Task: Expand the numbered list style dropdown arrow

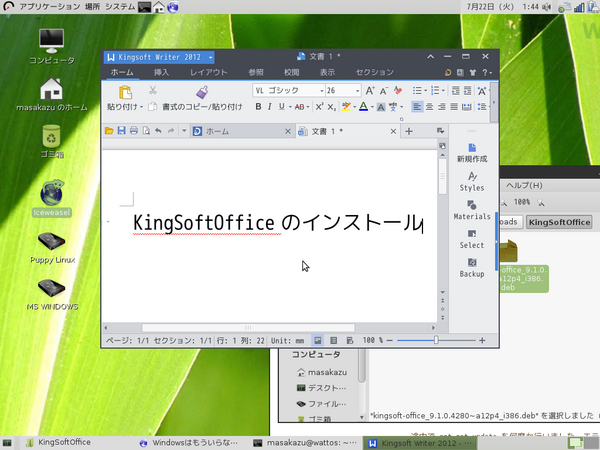Action: point(443,91)
